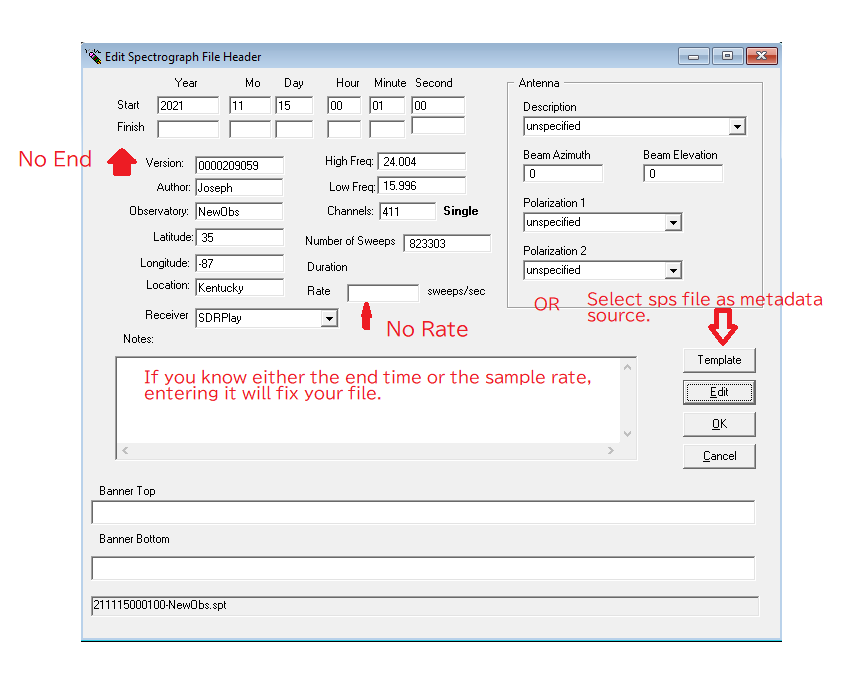Minimize the Edit Spectrograph File Header window
851x689 pixels.
tap(694, 56)
